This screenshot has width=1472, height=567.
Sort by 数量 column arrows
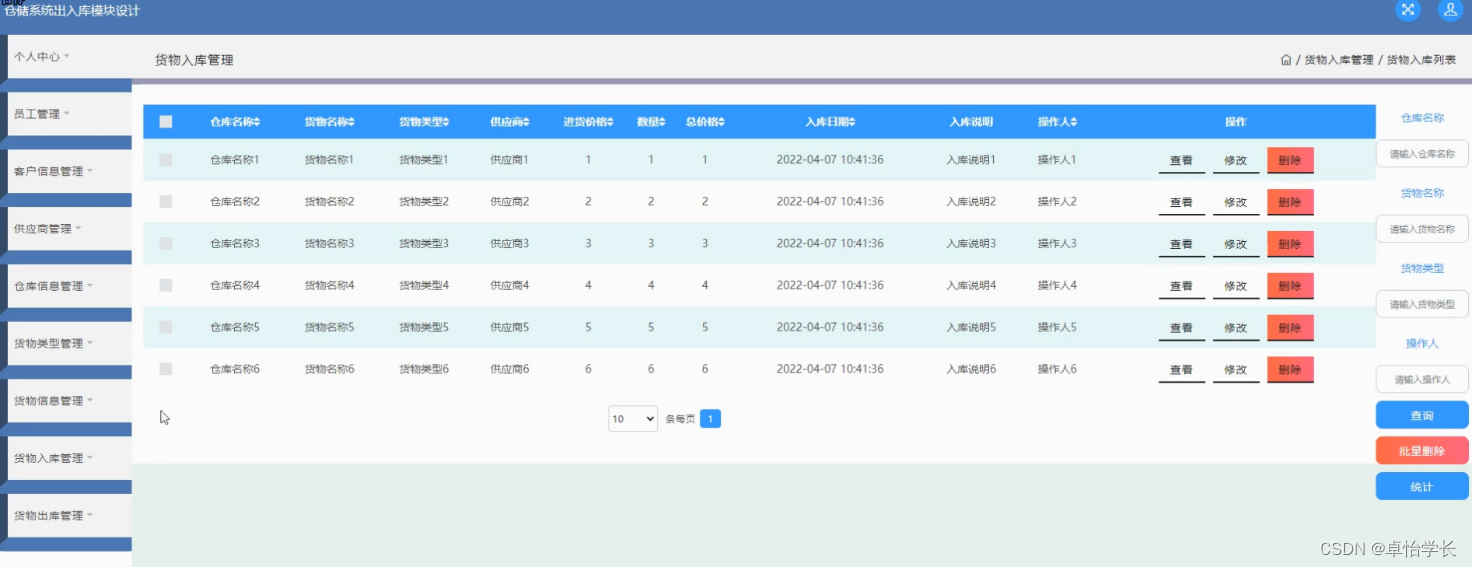662,122
